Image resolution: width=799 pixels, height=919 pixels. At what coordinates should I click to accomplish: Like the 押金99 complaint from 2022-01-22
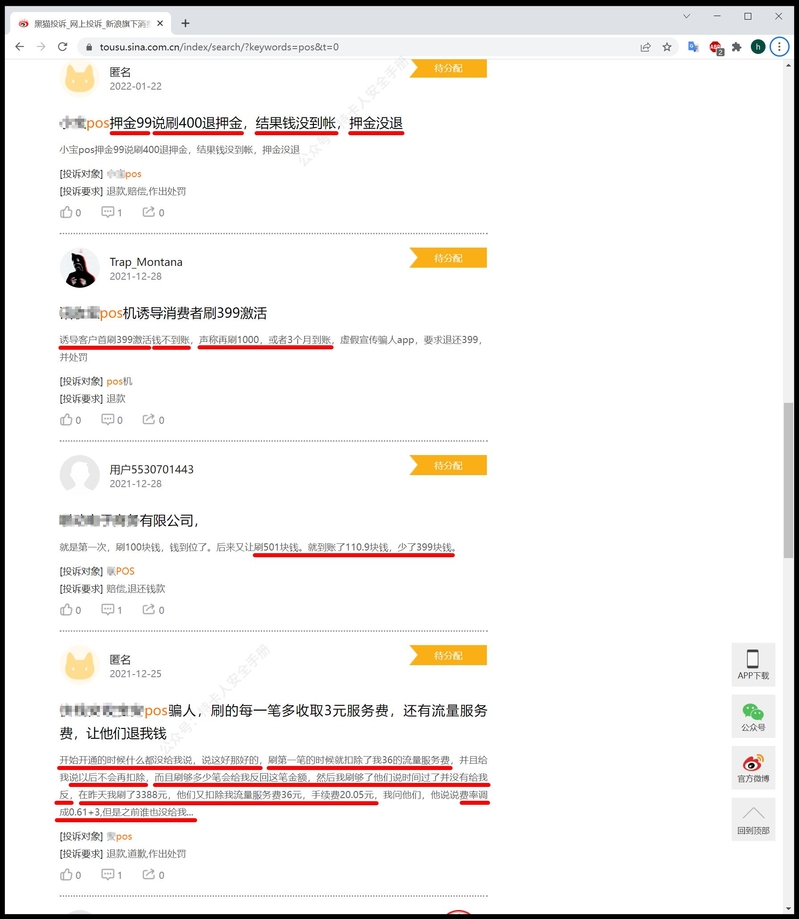point(70,212)
